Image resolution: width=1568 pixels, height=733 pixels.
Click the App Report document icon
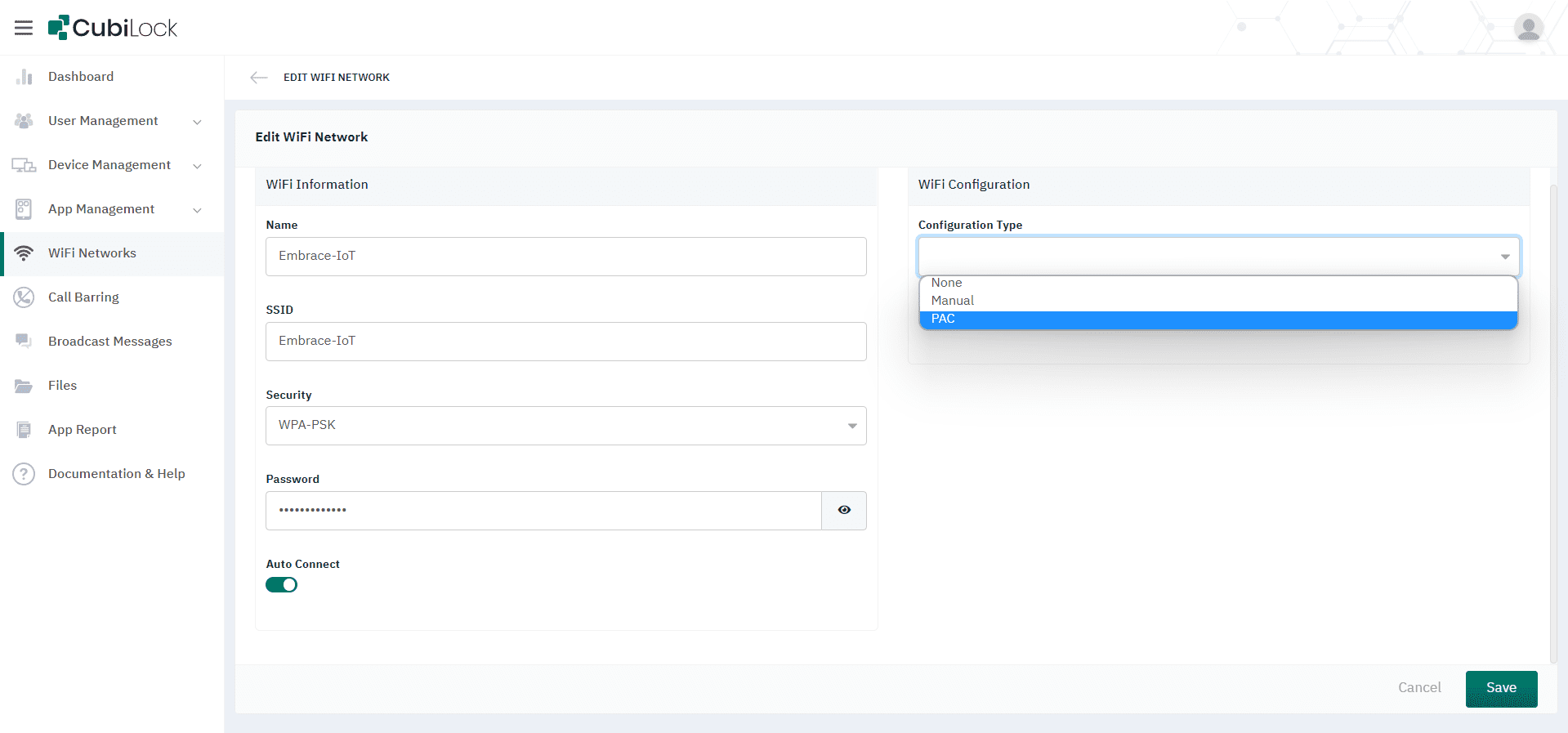tap(24, 430)
